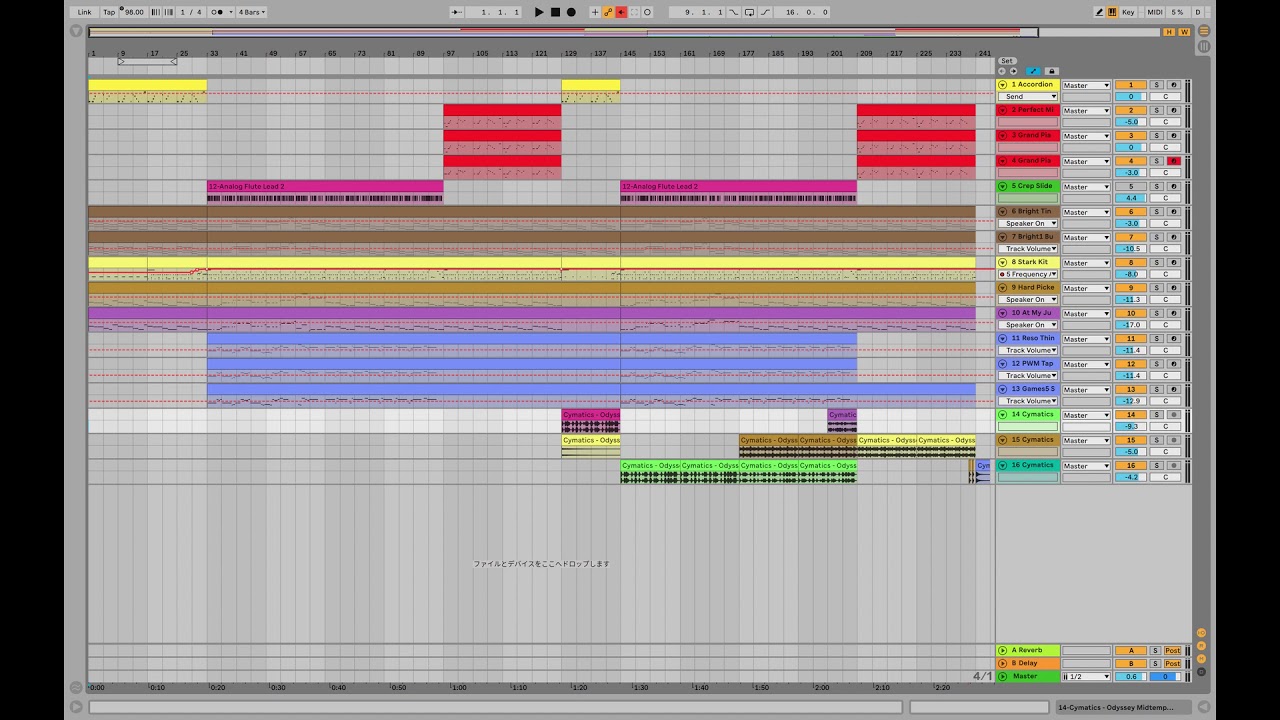Toggle the Returns show/hide R button
The height and width of the screenshot is (720, 1280).
1202,646
